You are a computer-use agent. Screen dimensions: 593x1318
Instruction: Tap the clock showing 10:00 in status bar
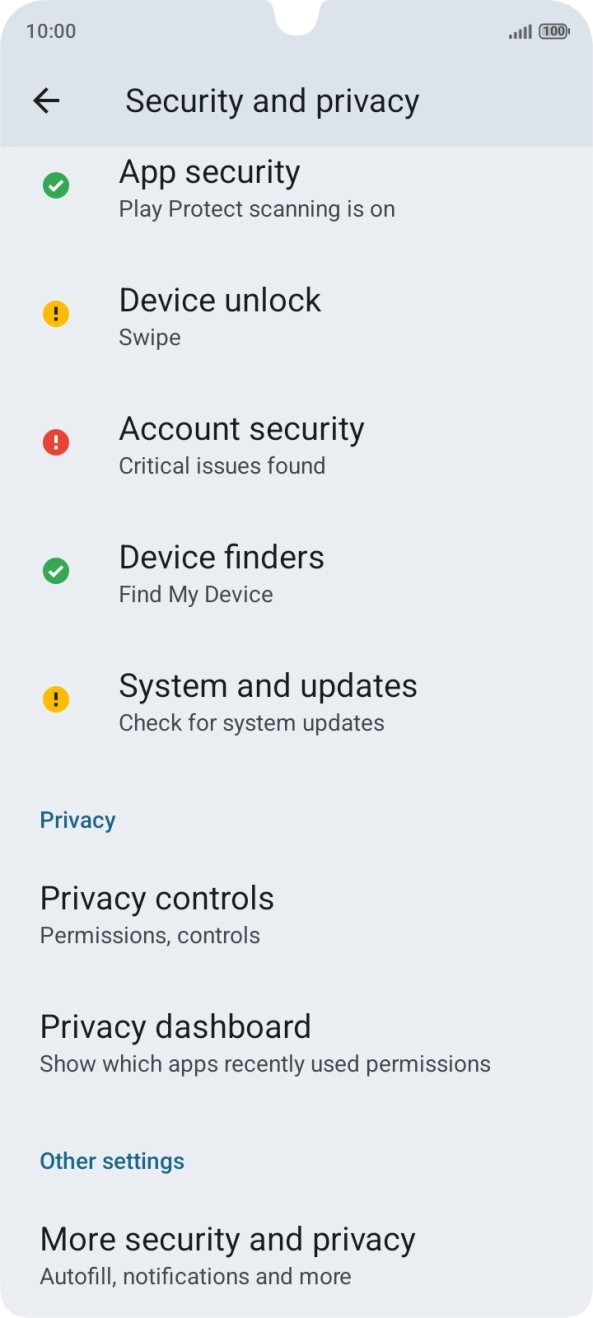pyautogui.click(x=50, y=31)
